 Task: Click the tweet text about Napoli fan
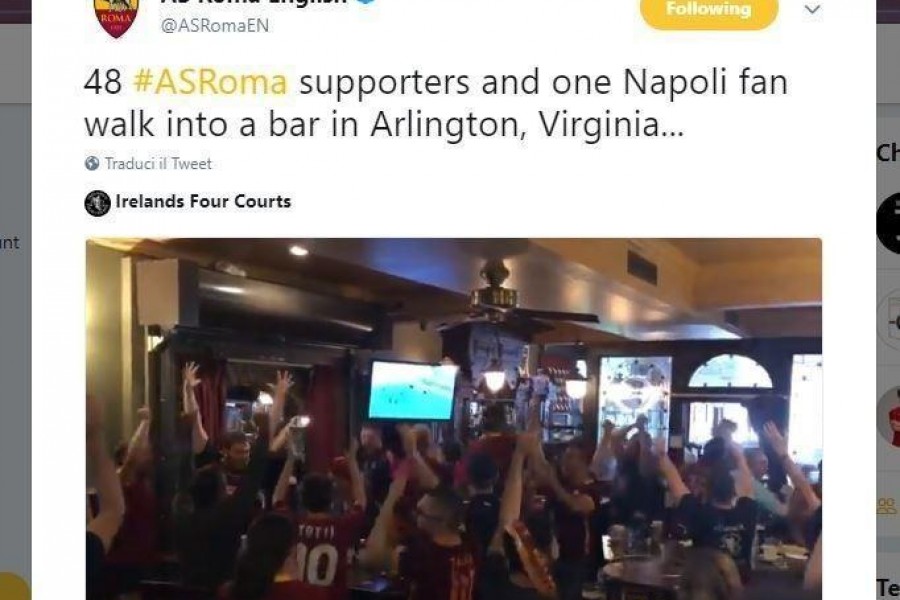436,103
